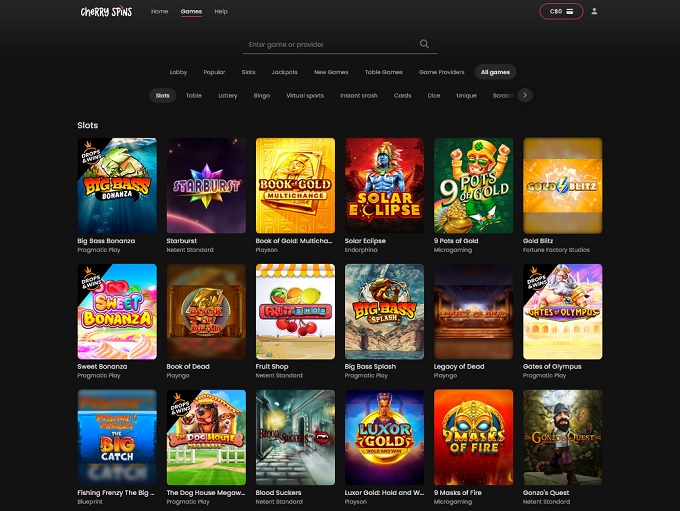Open the Gates of Olympus game
This screenshot has height=511, width=680.
[562, 311]
